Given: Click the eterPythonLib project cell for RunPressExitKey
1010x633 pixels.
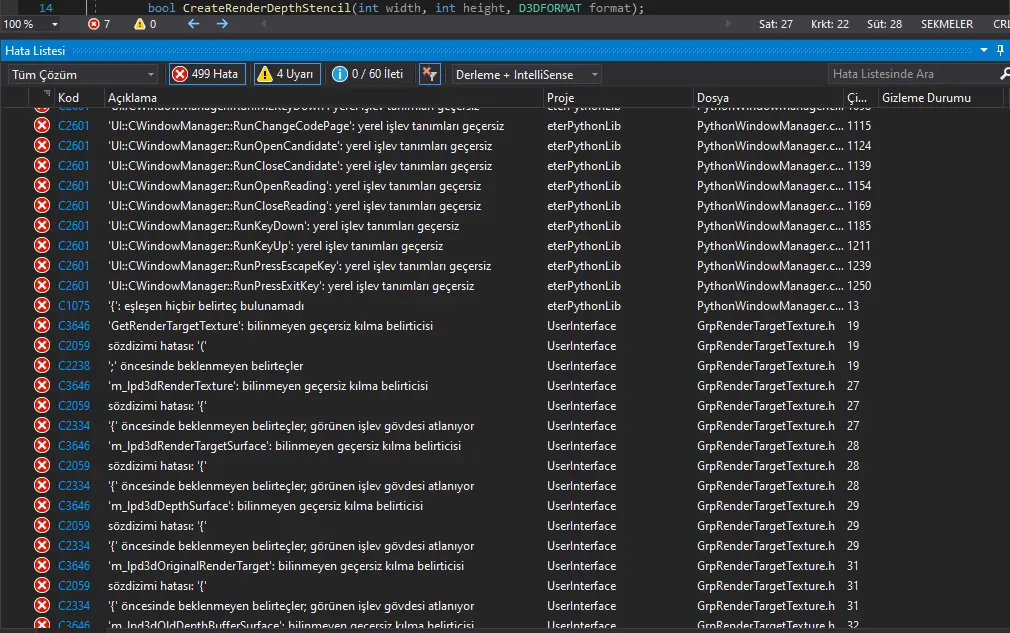Looking at the screenshot, I should pos(584,286).
